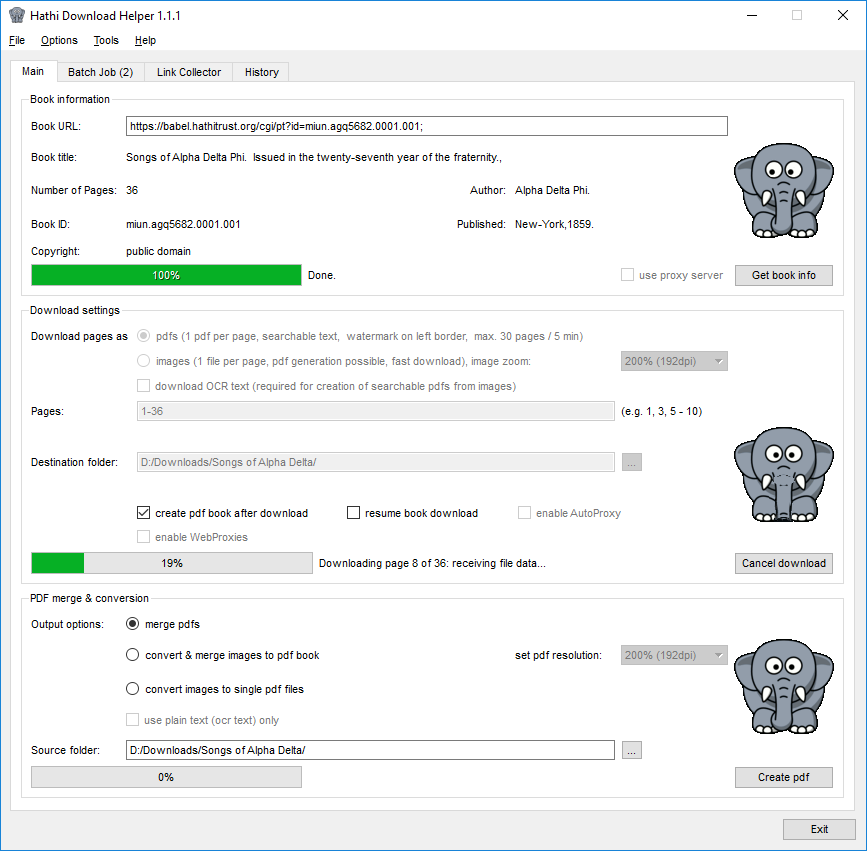Click the Published value New-York,1859.

(554, 224)
